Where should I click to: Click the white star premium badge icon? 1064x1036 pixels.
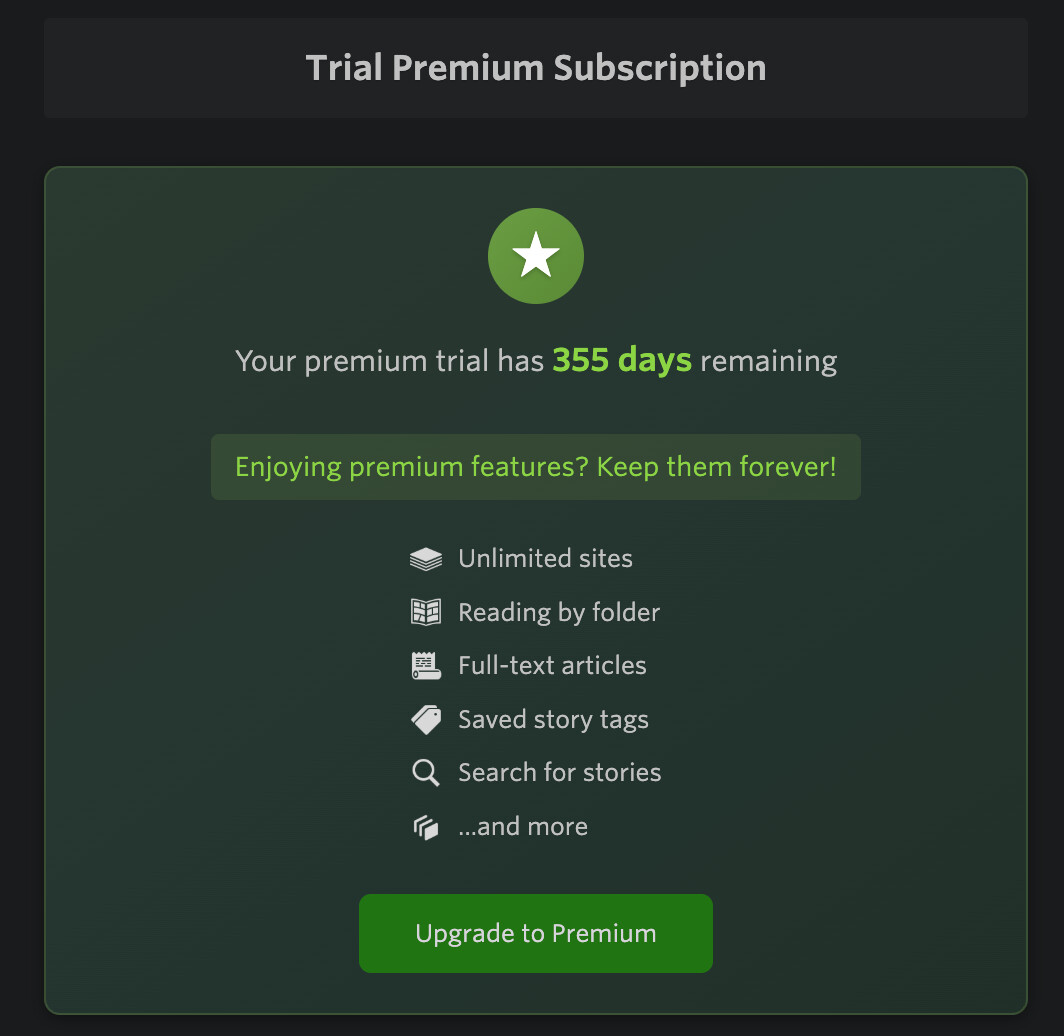coord(536,256)
